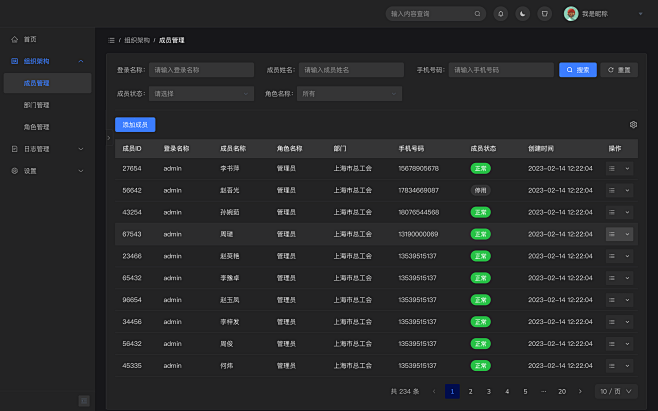Click the menu fold icon beside breadcrumb
658x411 pixels.
(111, 40)
